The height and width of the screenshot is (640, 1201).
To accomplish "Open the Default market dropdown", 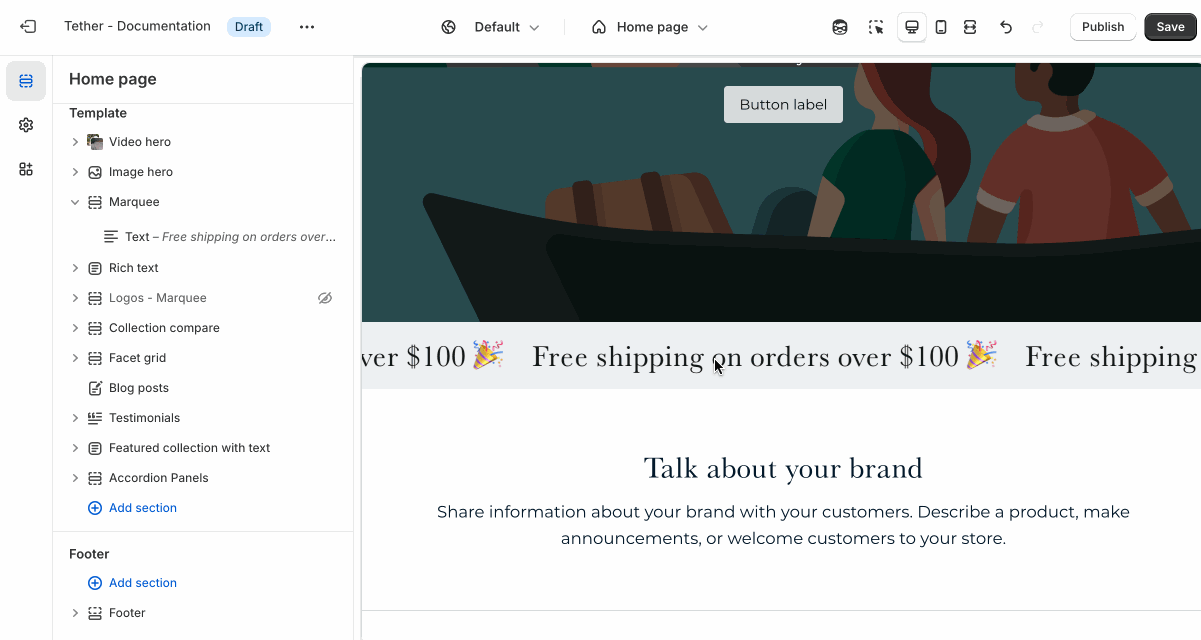I will pos(491,27).
